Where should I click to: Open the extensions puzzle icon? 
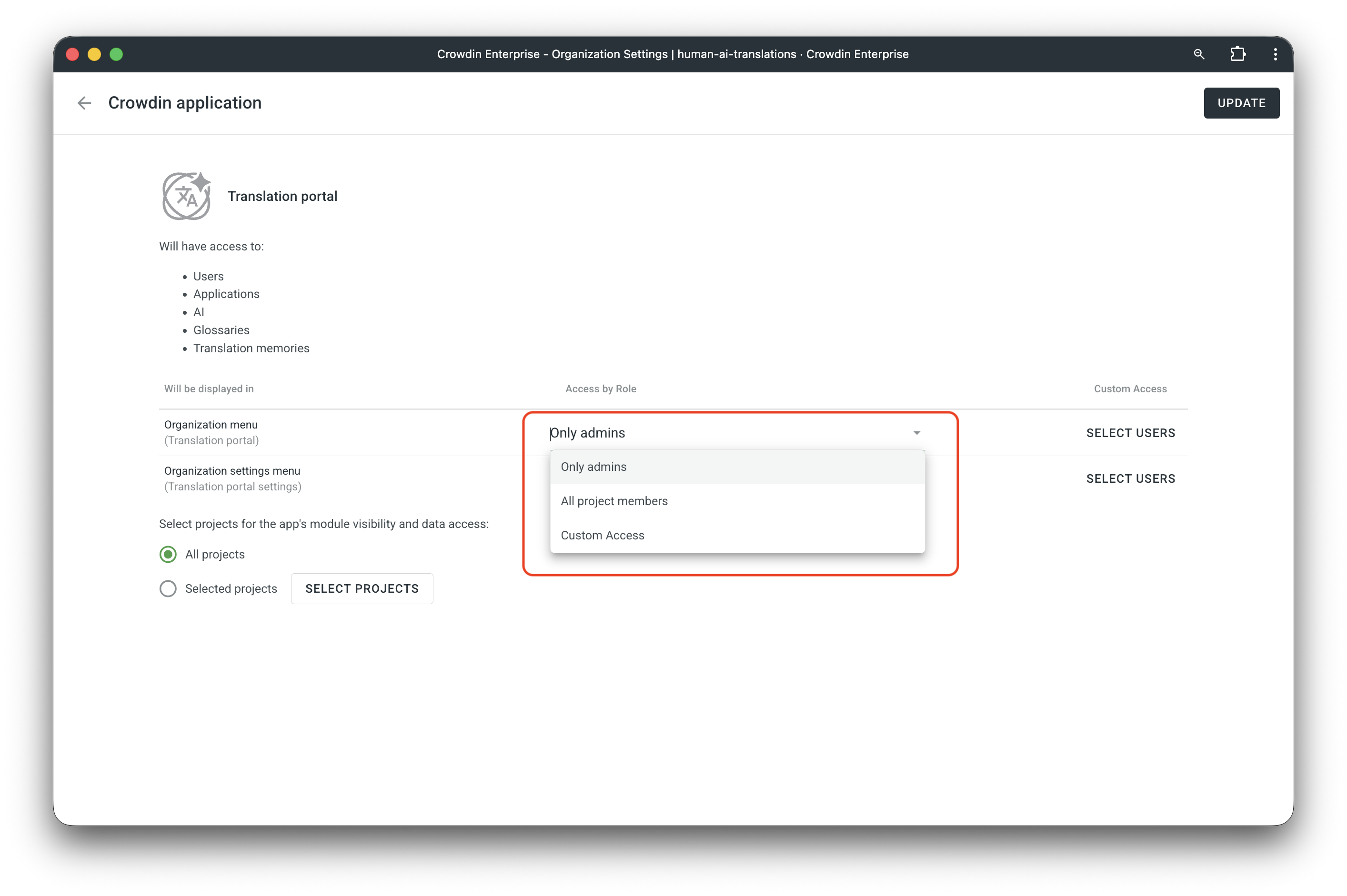pyautogui.click(x=1237, y=54)
